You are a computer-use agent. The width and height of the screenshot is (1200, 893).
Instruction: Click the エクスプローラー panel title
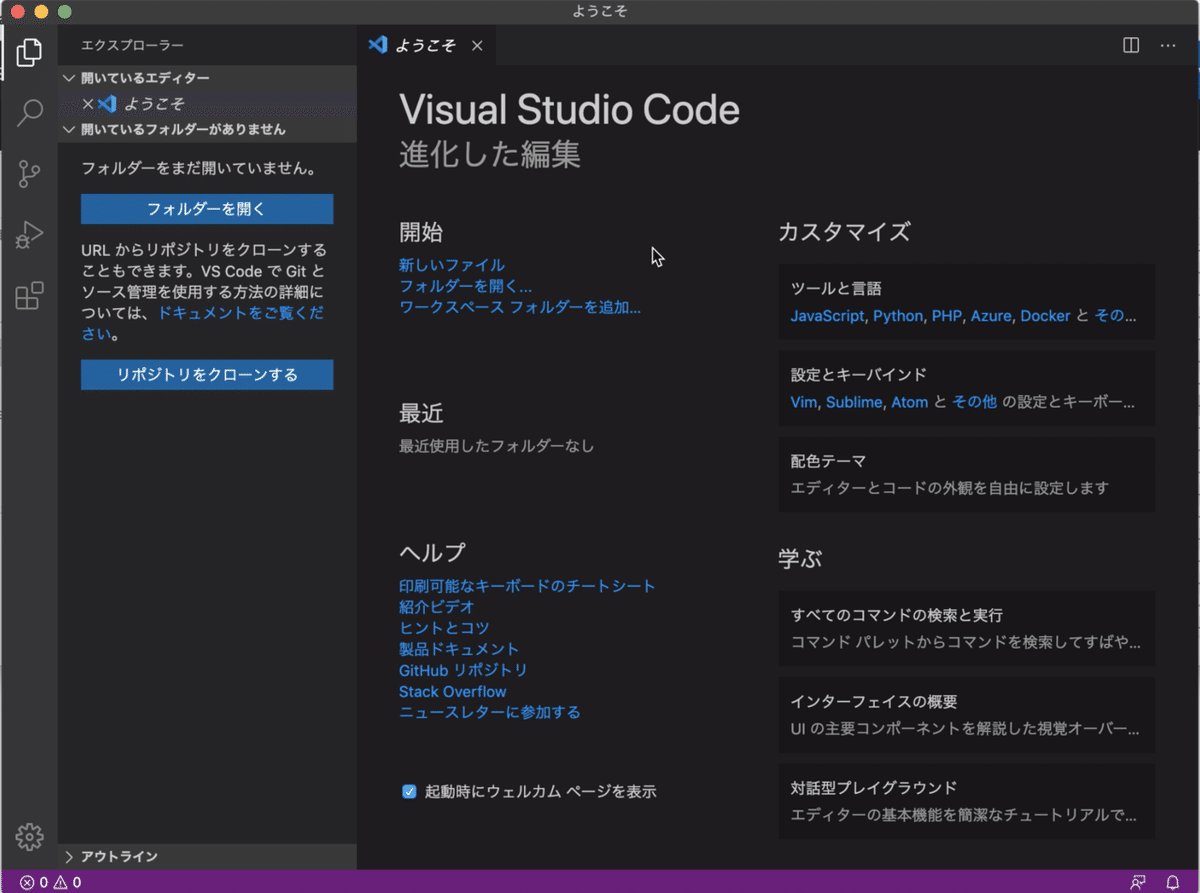click(x=132, y=46)
